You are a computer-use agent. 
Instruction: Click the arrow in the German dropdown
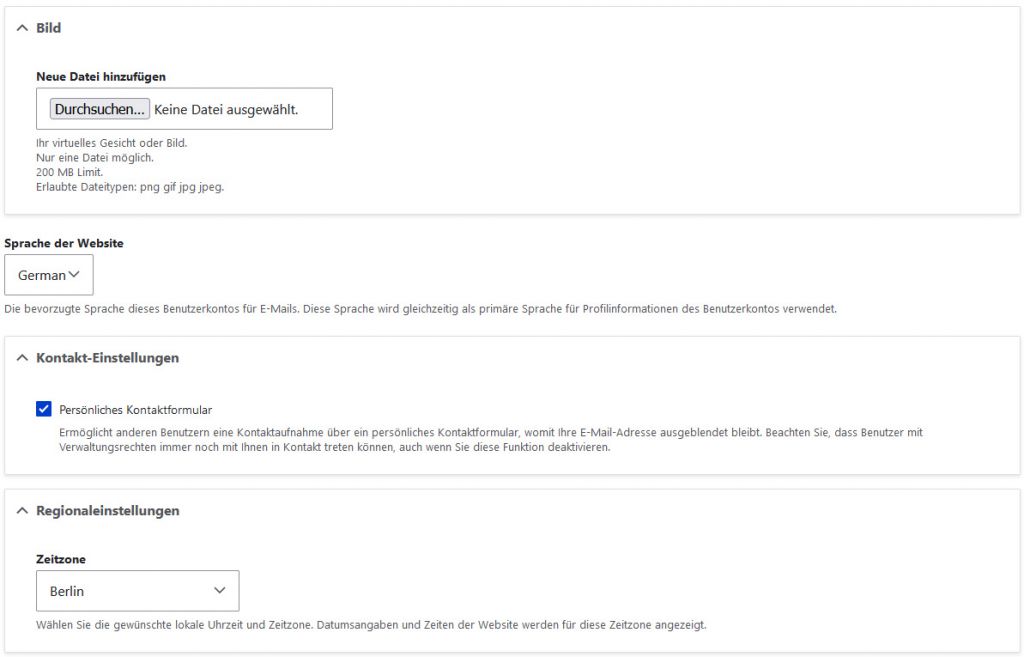(75, 275)
